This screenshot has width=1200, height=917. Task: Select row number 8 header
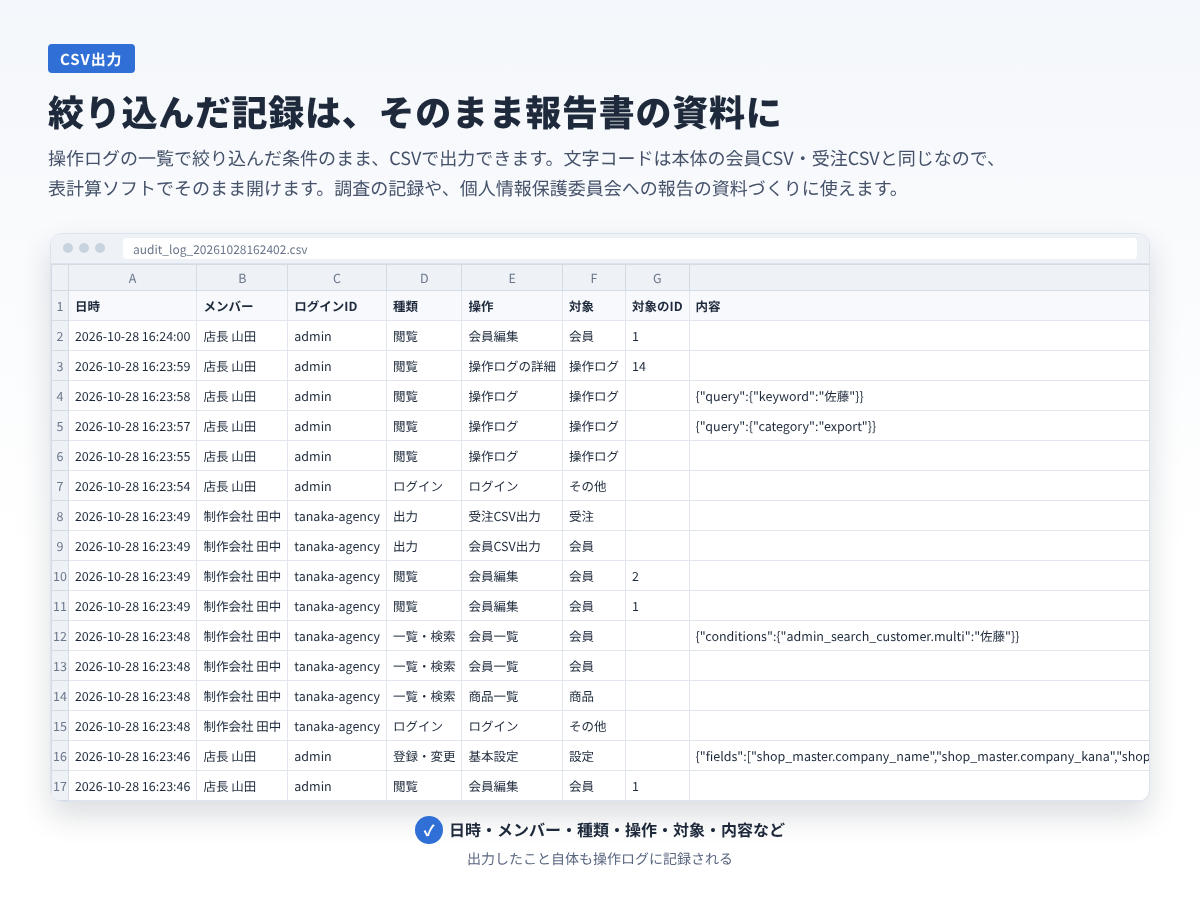pos(60,516)
